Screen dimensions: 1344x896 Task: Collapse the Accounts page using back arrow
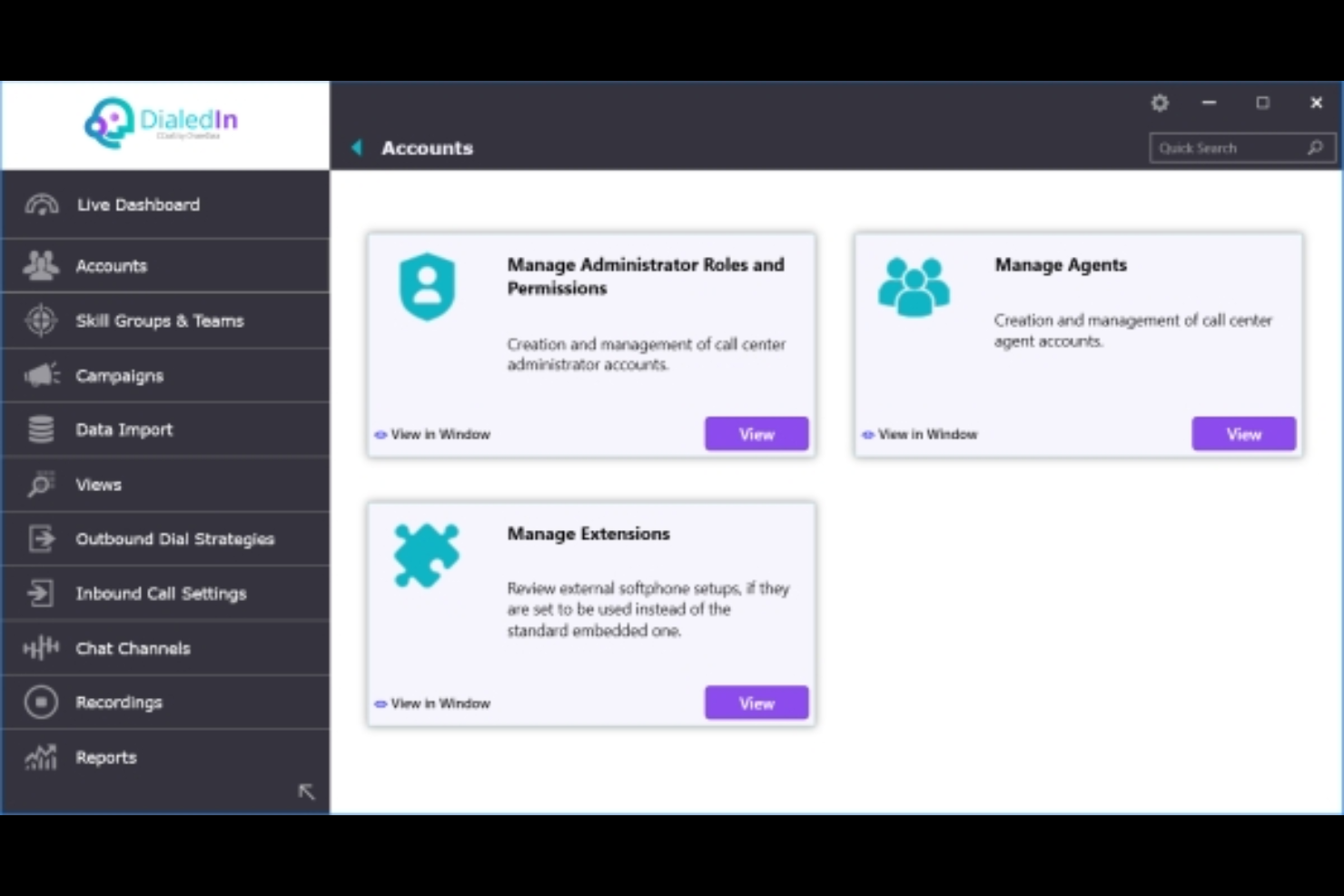point(356,147)
